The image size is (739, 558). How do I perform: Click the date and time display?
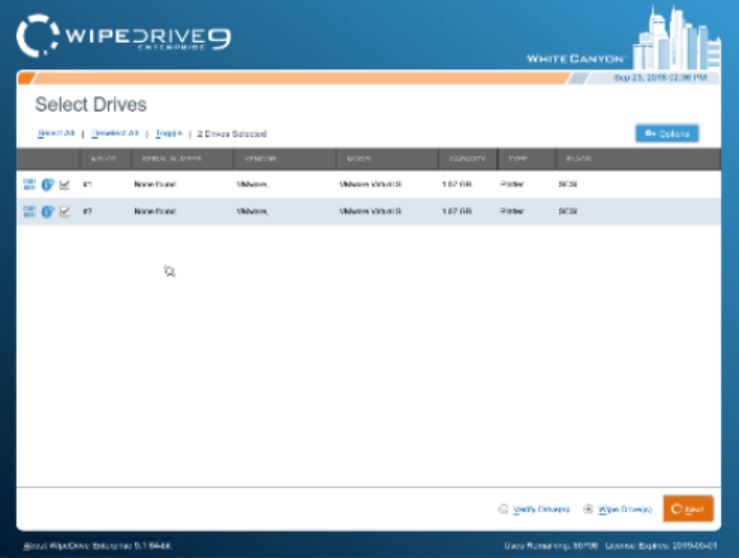tap(660, 77)
